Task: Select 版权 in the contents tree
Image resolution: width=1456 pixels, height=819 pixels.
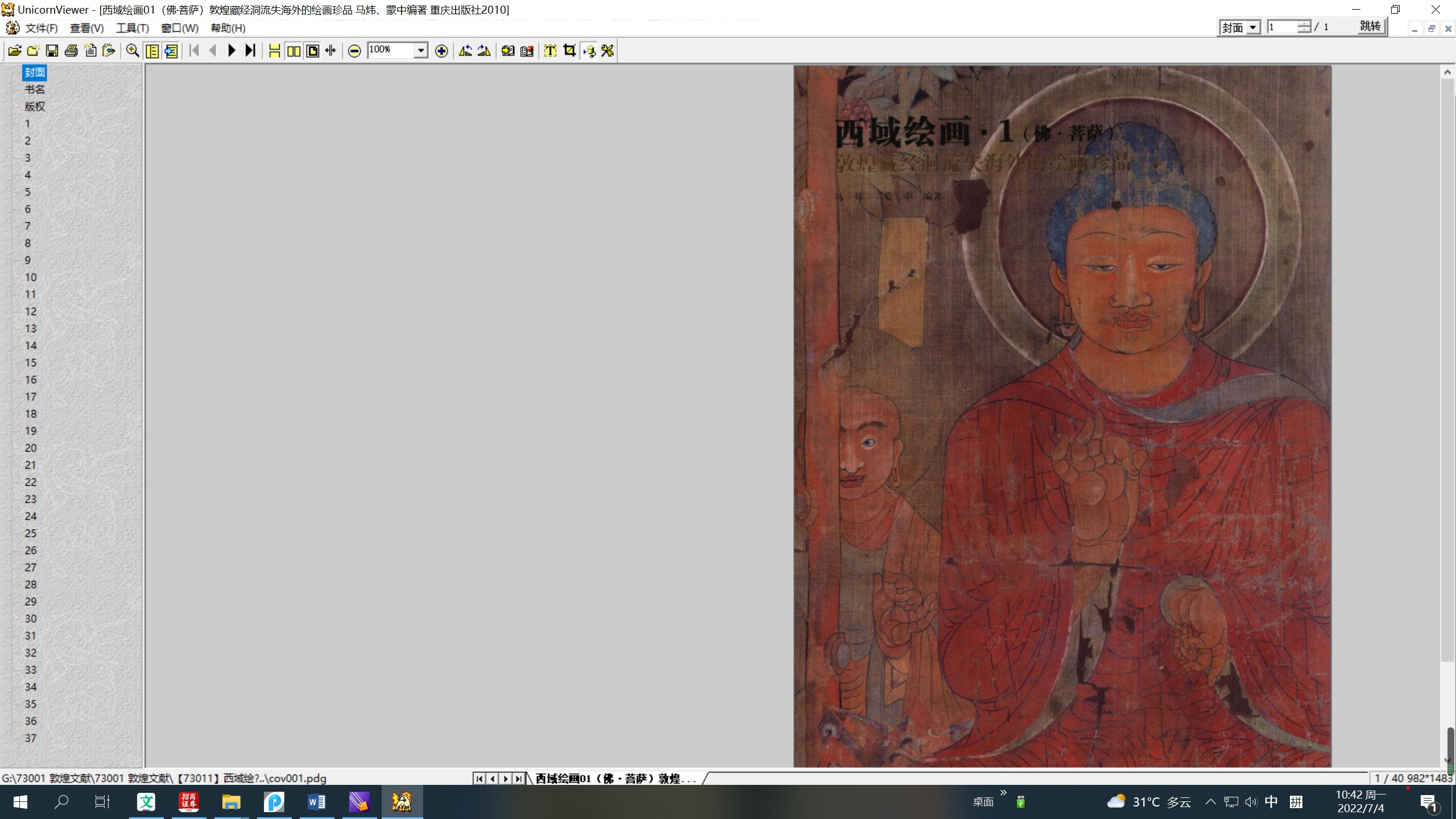Action: click(35, 106)
